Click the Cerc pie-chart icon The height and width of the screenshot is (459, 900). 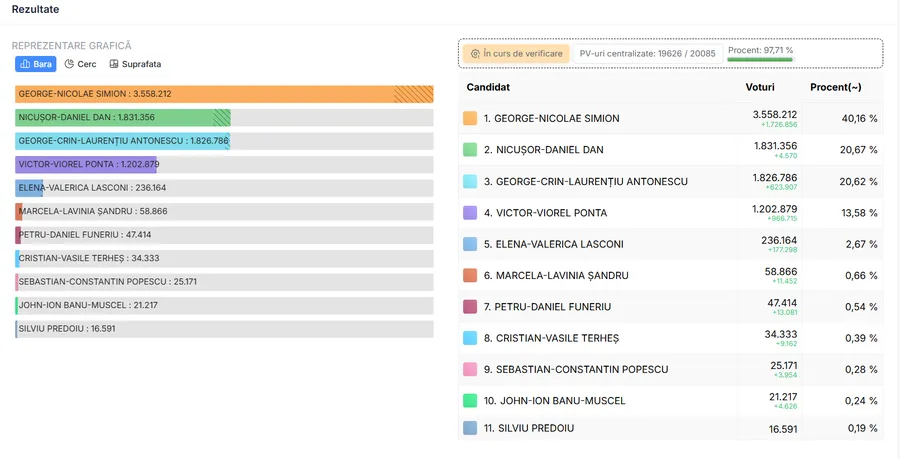coord(70,64)
